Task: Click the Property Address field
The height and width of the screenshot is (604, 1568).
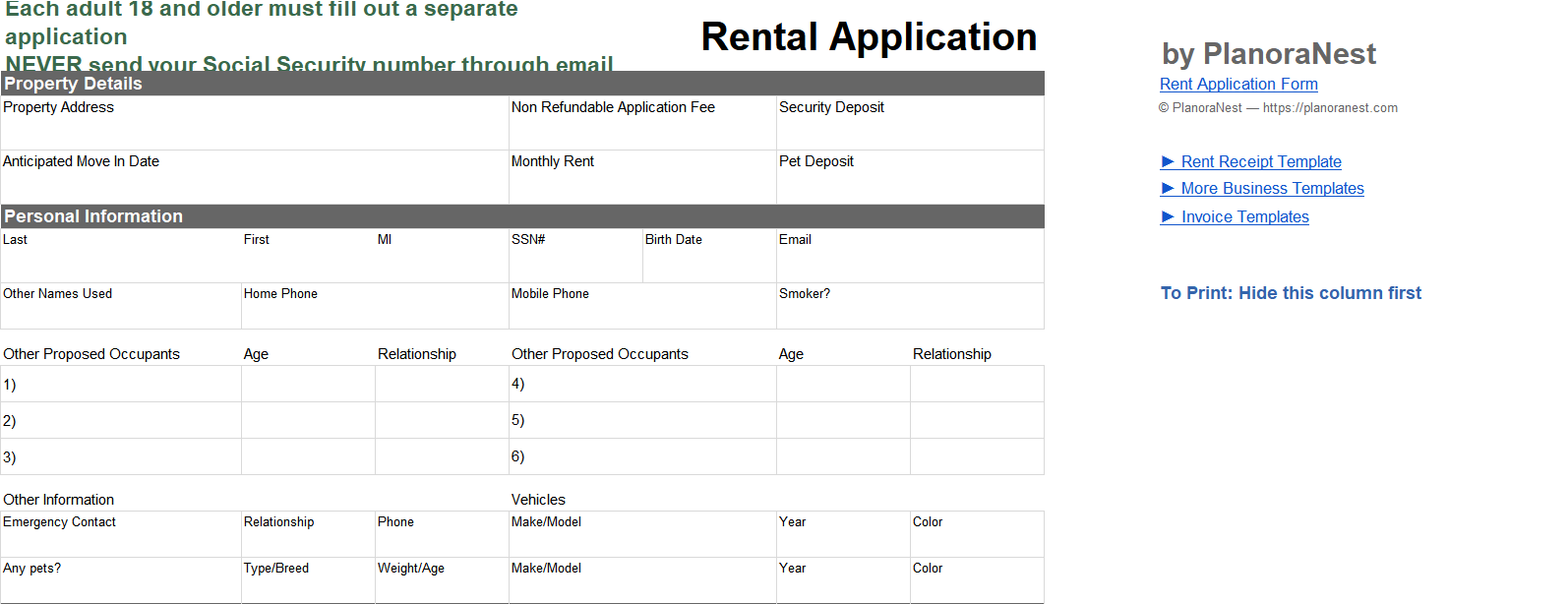Action: 255,123
